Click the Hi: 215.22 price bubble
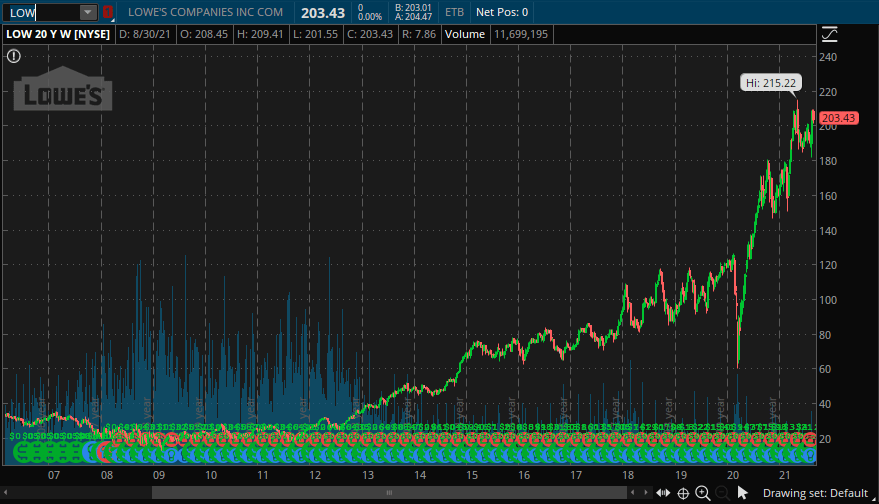Viewport: 879px width, 504px height. (770, 83)
